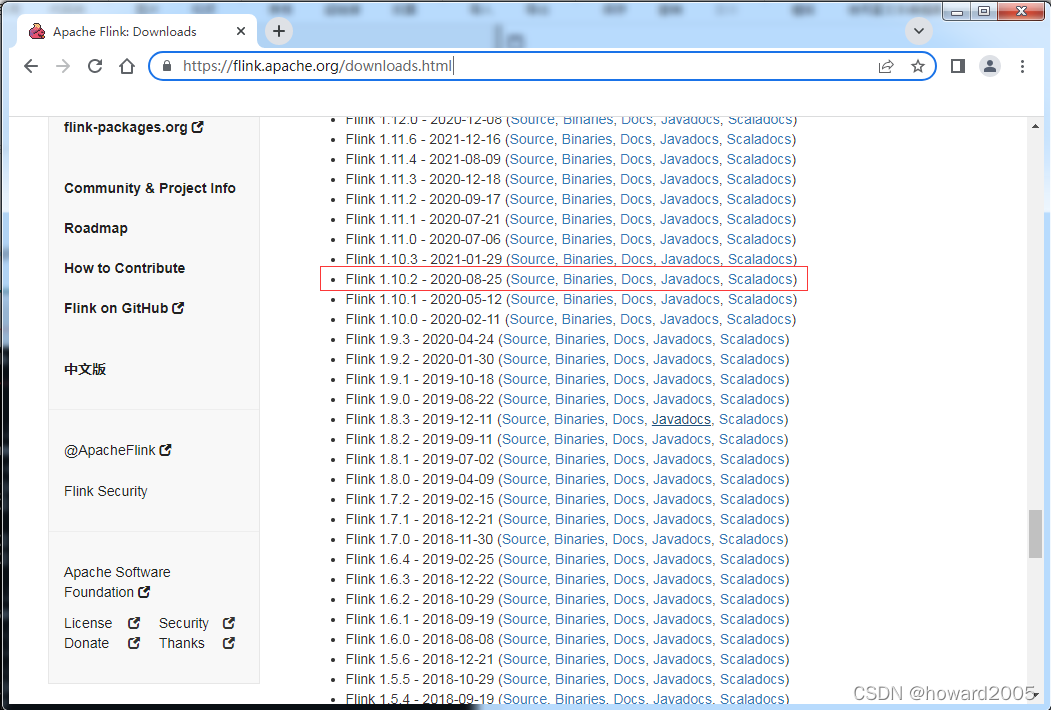Download Binaries for Flink 1.8.2
The height and width of the screenshot is (710, 1051).
coord(580,439)
